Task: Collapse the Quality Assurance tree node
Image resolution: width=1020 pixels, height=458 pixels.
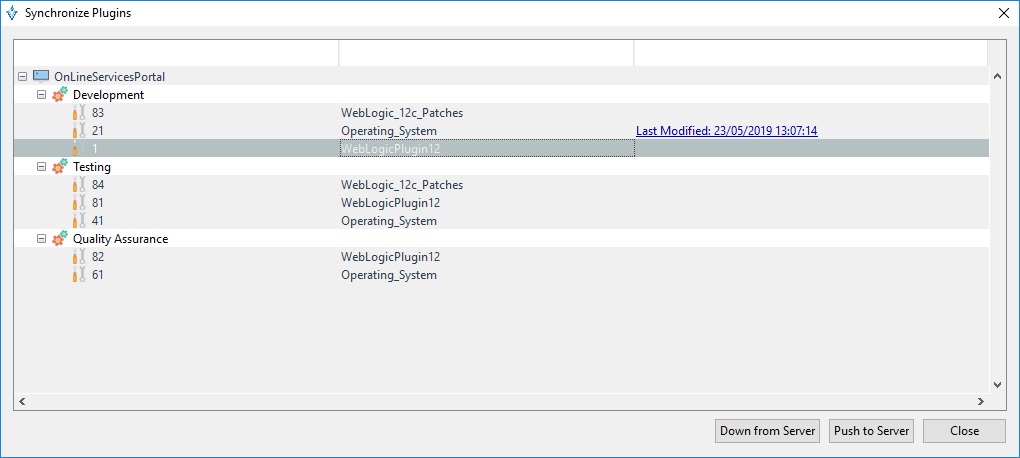Action: [41, 239]
